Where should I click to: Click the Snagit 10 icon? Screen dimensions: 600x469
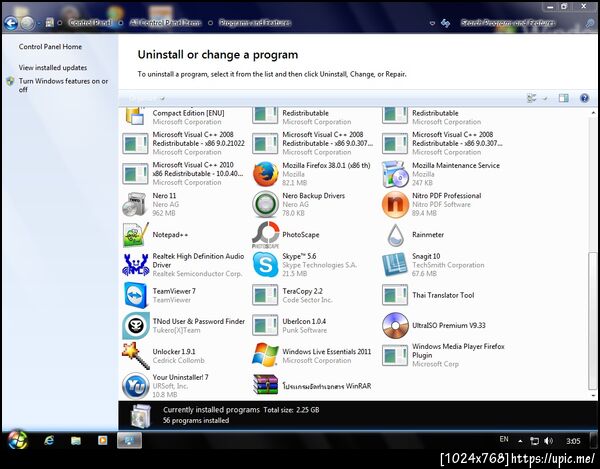[395, 265]
